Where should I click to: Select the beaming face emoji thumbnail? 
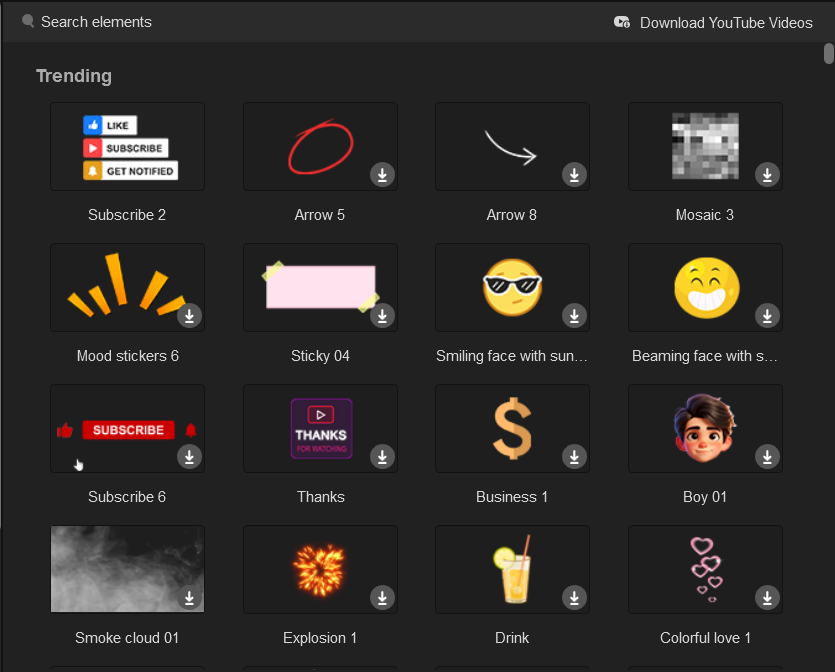click(x=705, y=288)
